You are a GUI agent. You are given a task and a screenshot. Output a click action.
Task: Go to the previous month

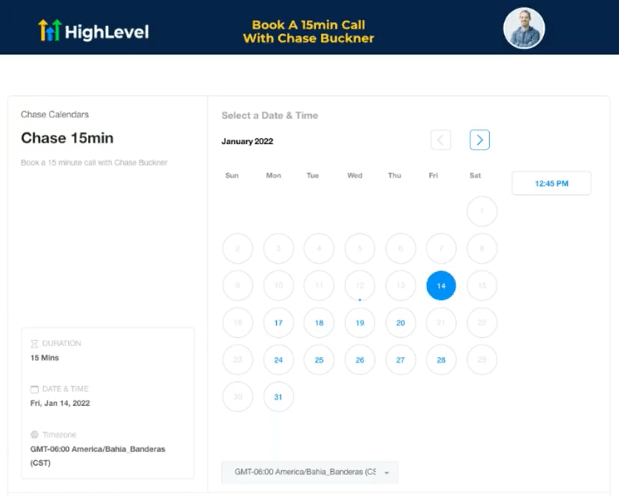(441, 140)
